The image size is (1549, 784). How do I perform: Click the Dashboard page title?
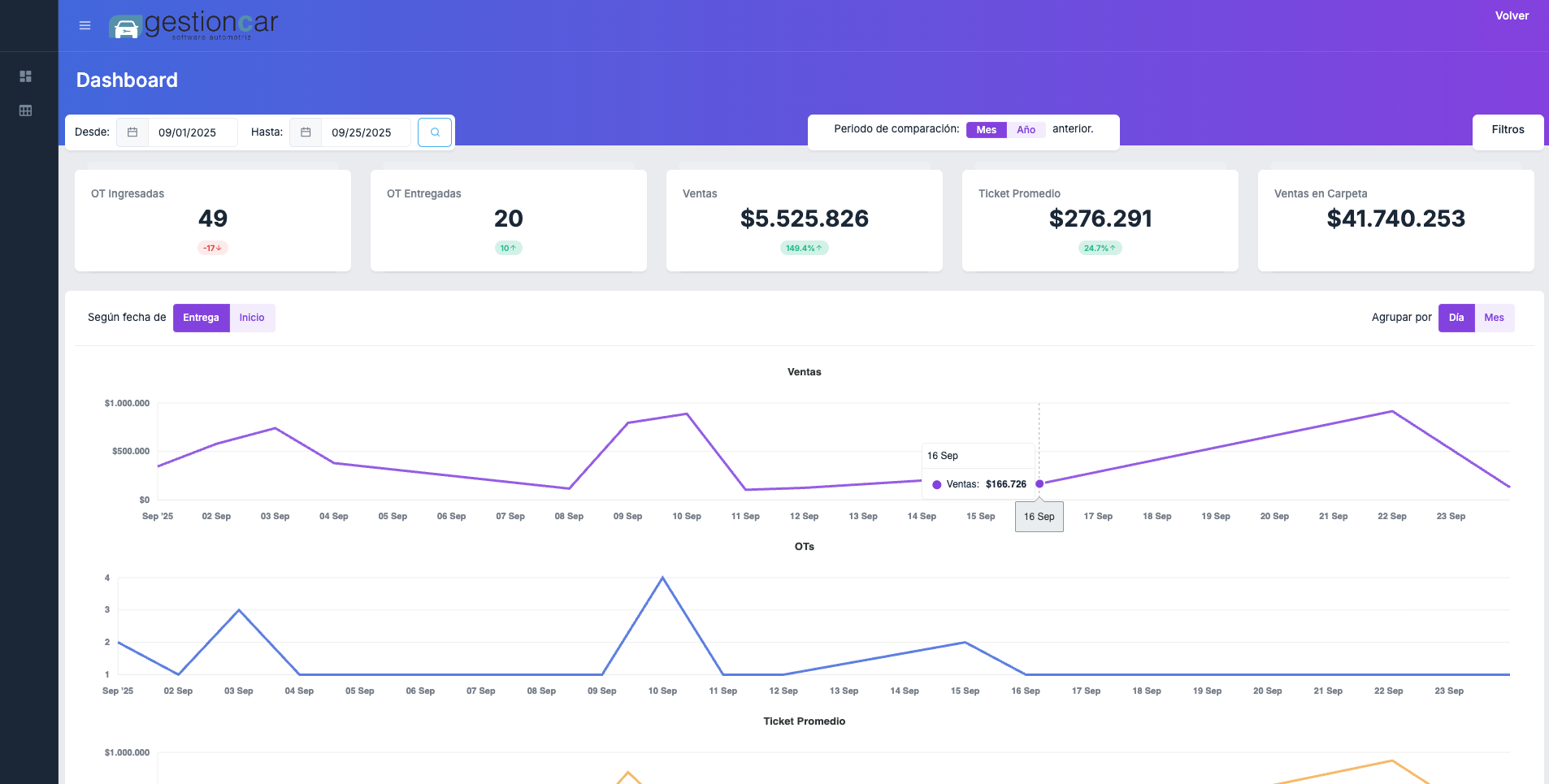coord(127,80)
